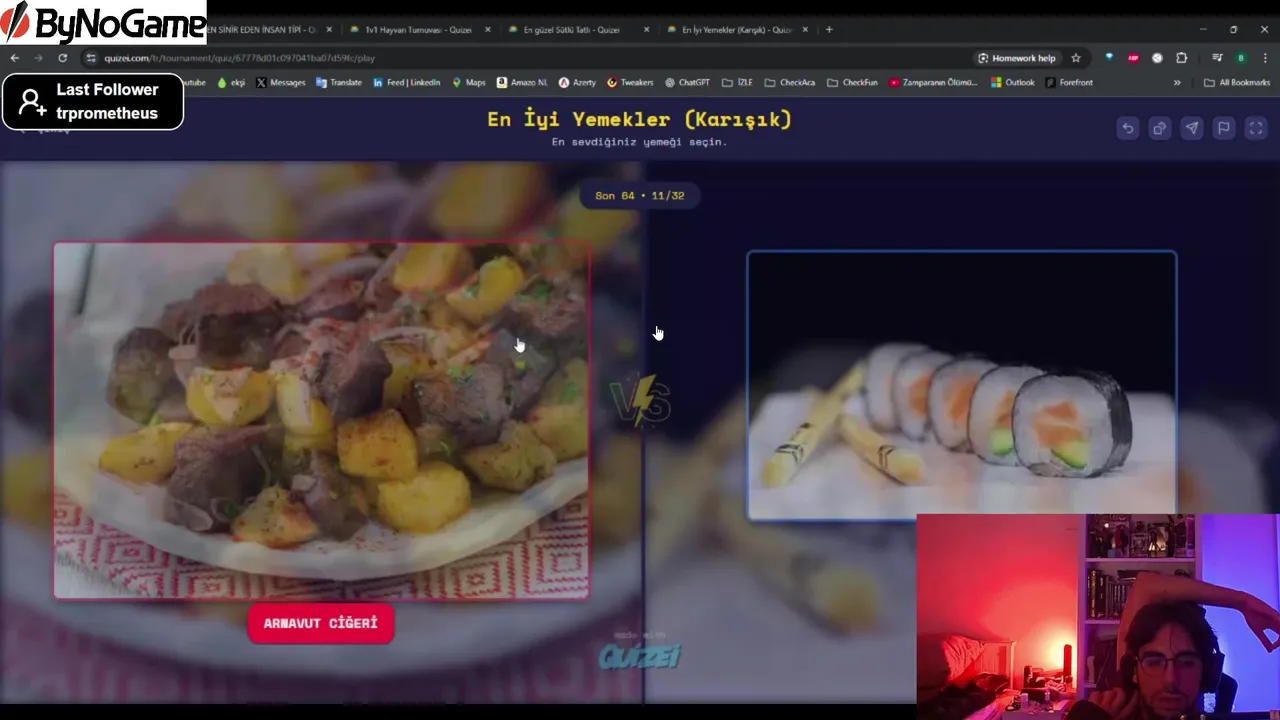
Task: Expand the CheckFun bookmarks folder
Action: [x=852, y=82]
